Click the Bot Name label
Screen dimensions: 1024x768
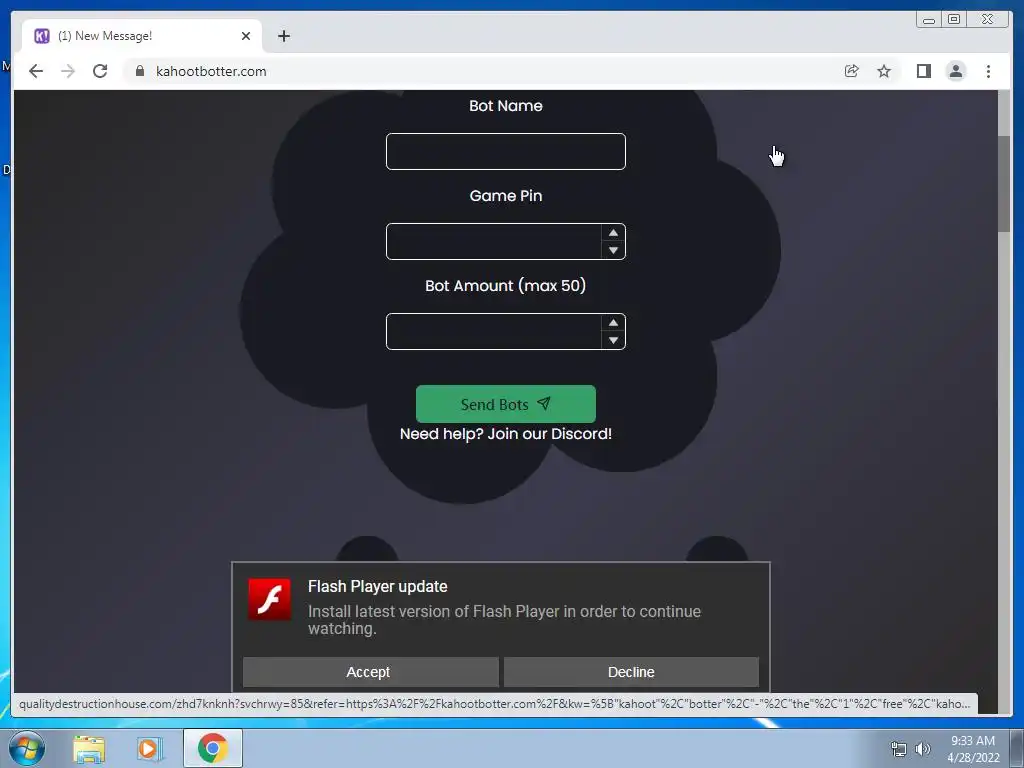pyautogui.click(x=505, y=106)
